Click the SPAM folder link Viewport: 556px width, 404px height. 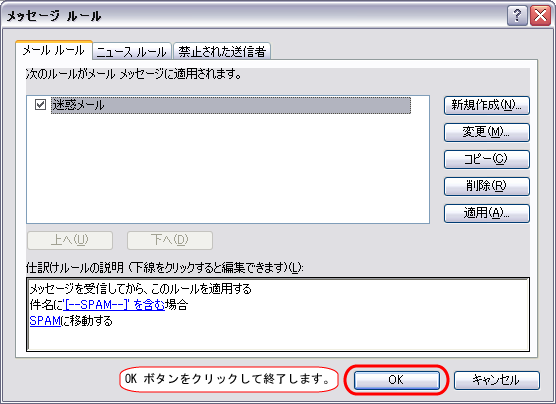click(x=45, y=321)
